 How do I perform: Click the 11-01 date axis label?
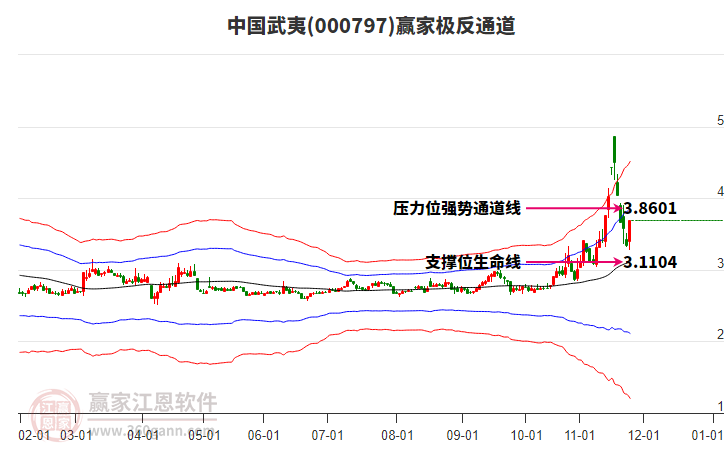pyautogui.click(x=579, y=436)
